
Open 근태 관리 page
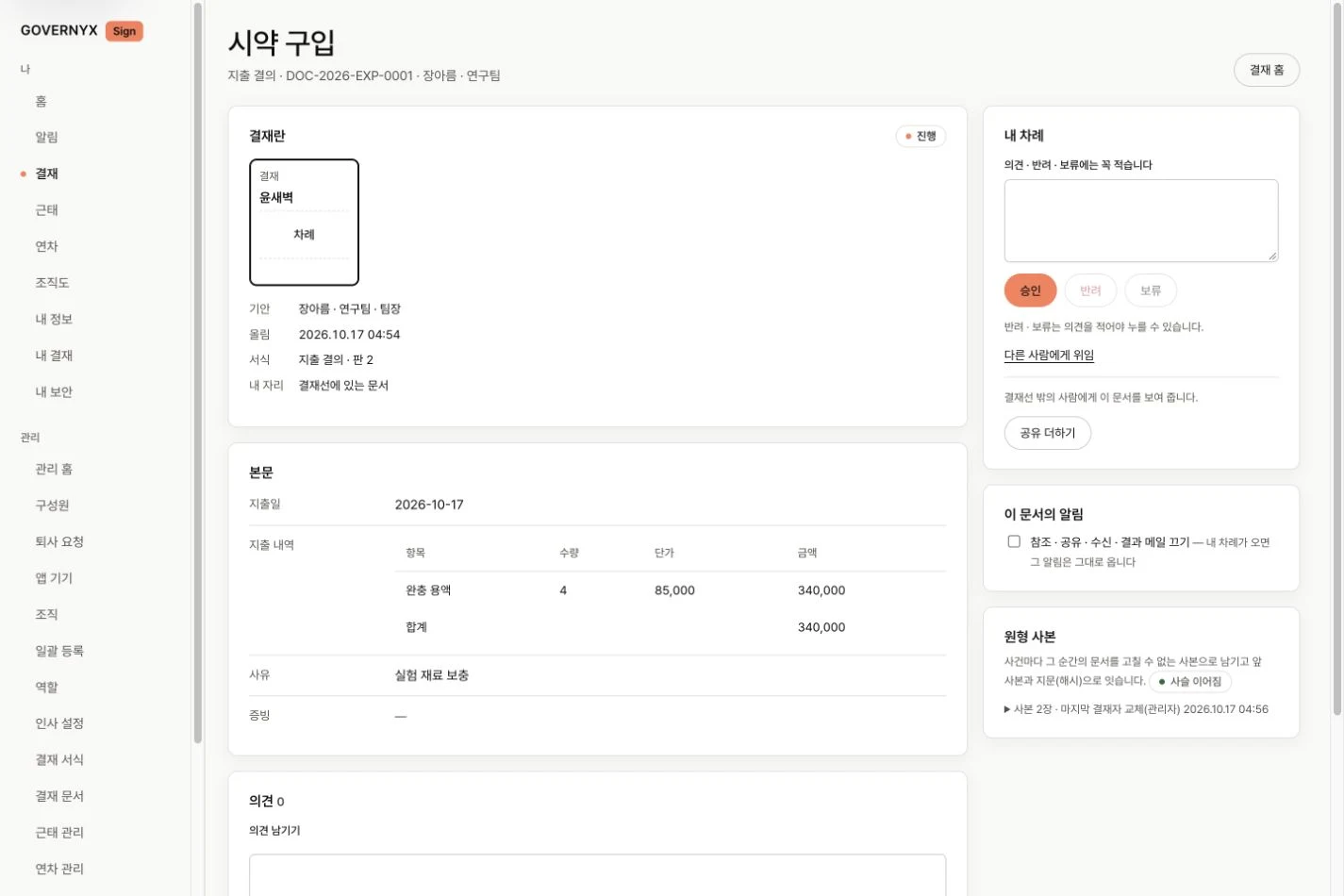point(59,832)
